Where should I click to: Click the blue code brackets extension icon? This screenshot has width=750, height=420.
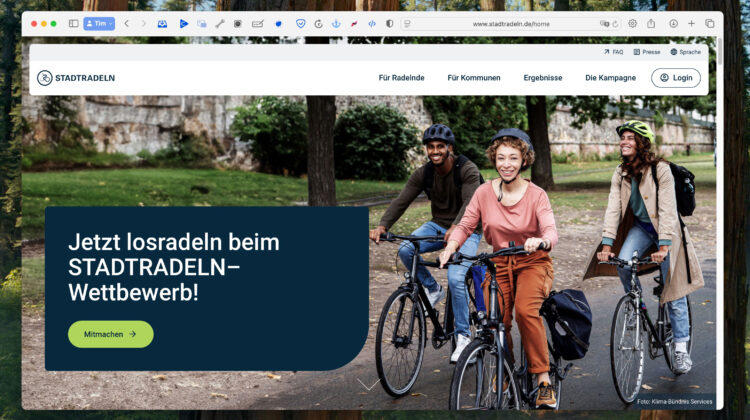pos(372,23)
